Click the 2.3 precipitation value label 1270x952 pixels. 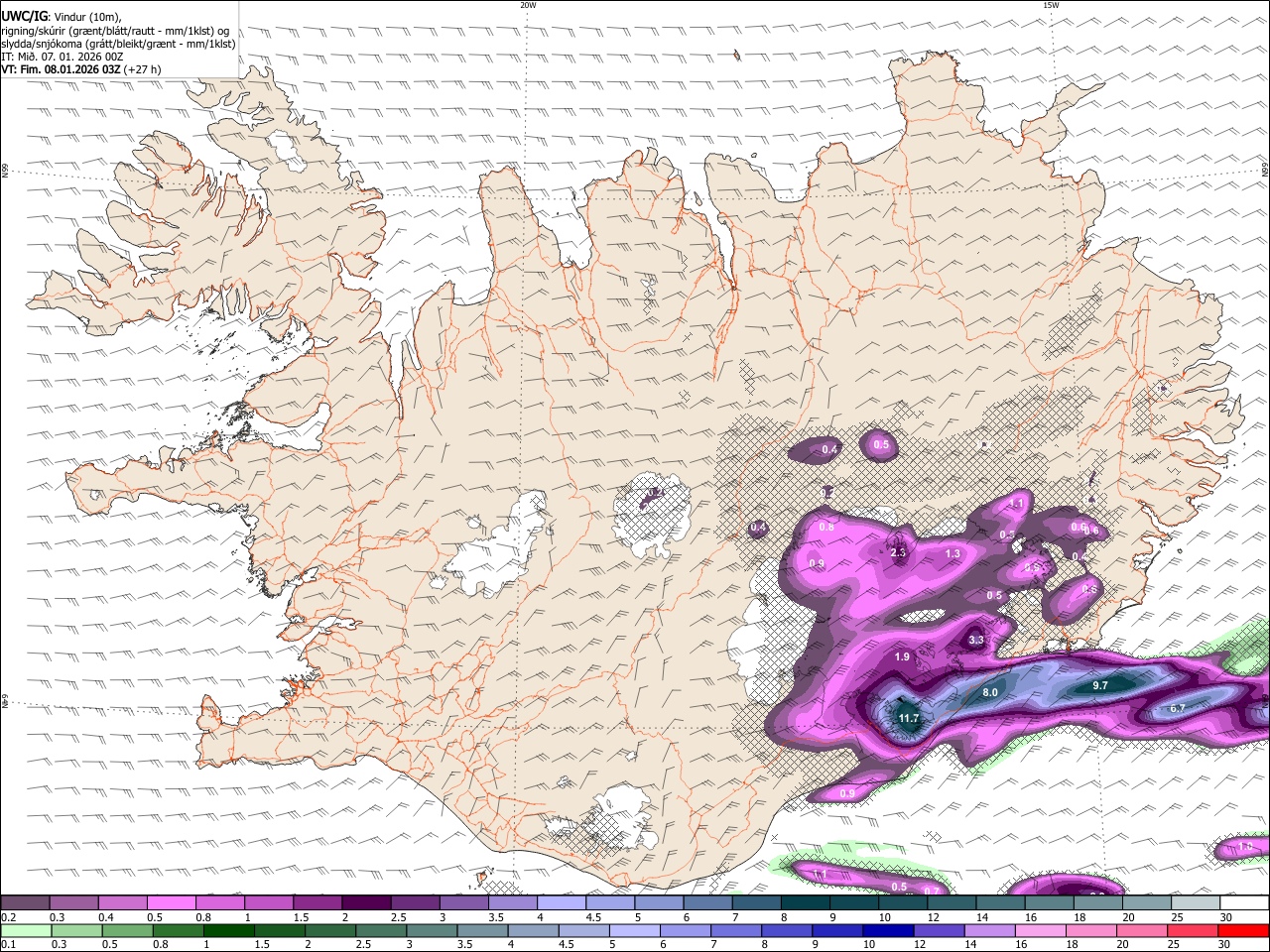[x=899, y=552]
